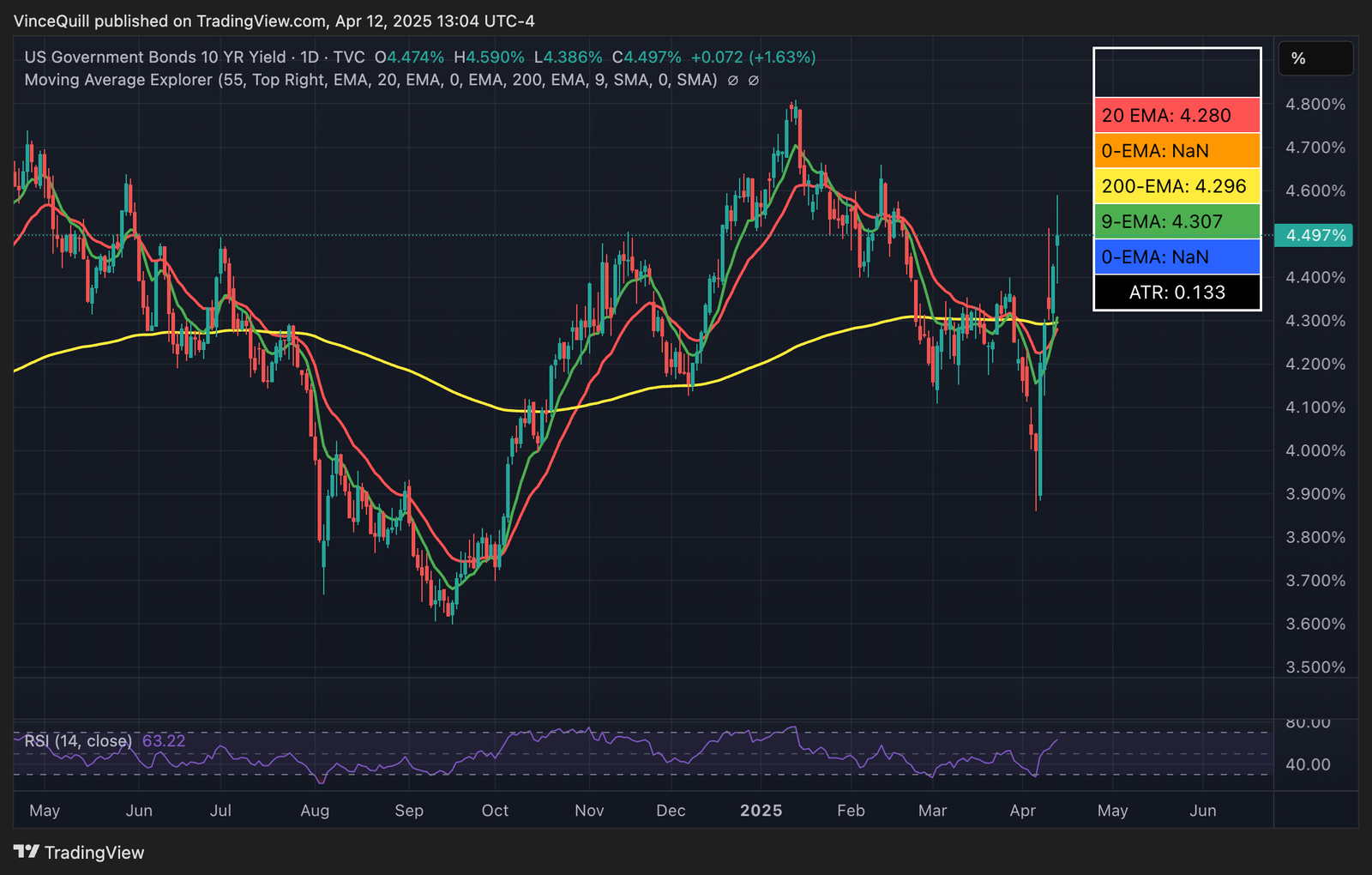
Task: Click the ATR value 0.133 swatch row
Action: click(x=1176, y=292)
